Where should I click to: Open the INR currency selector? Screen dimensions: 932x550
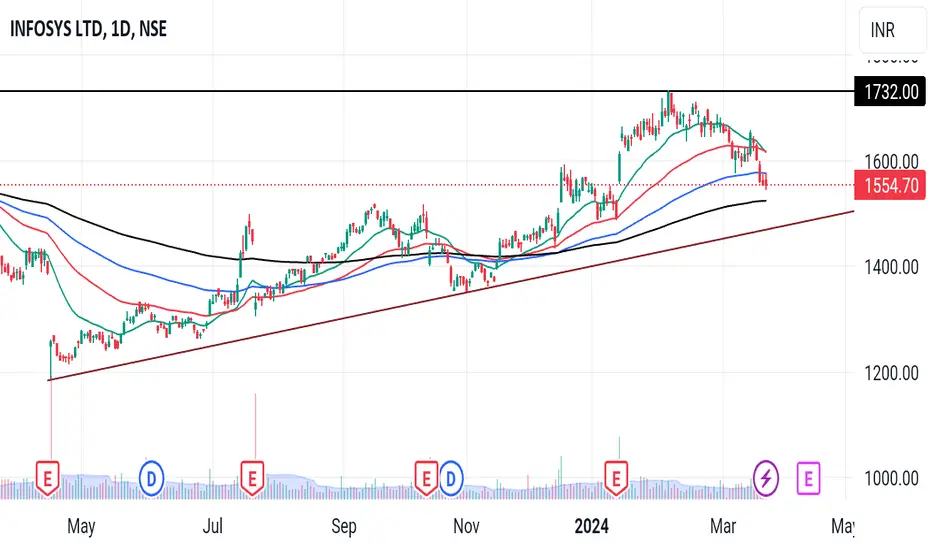coord(893,30)
